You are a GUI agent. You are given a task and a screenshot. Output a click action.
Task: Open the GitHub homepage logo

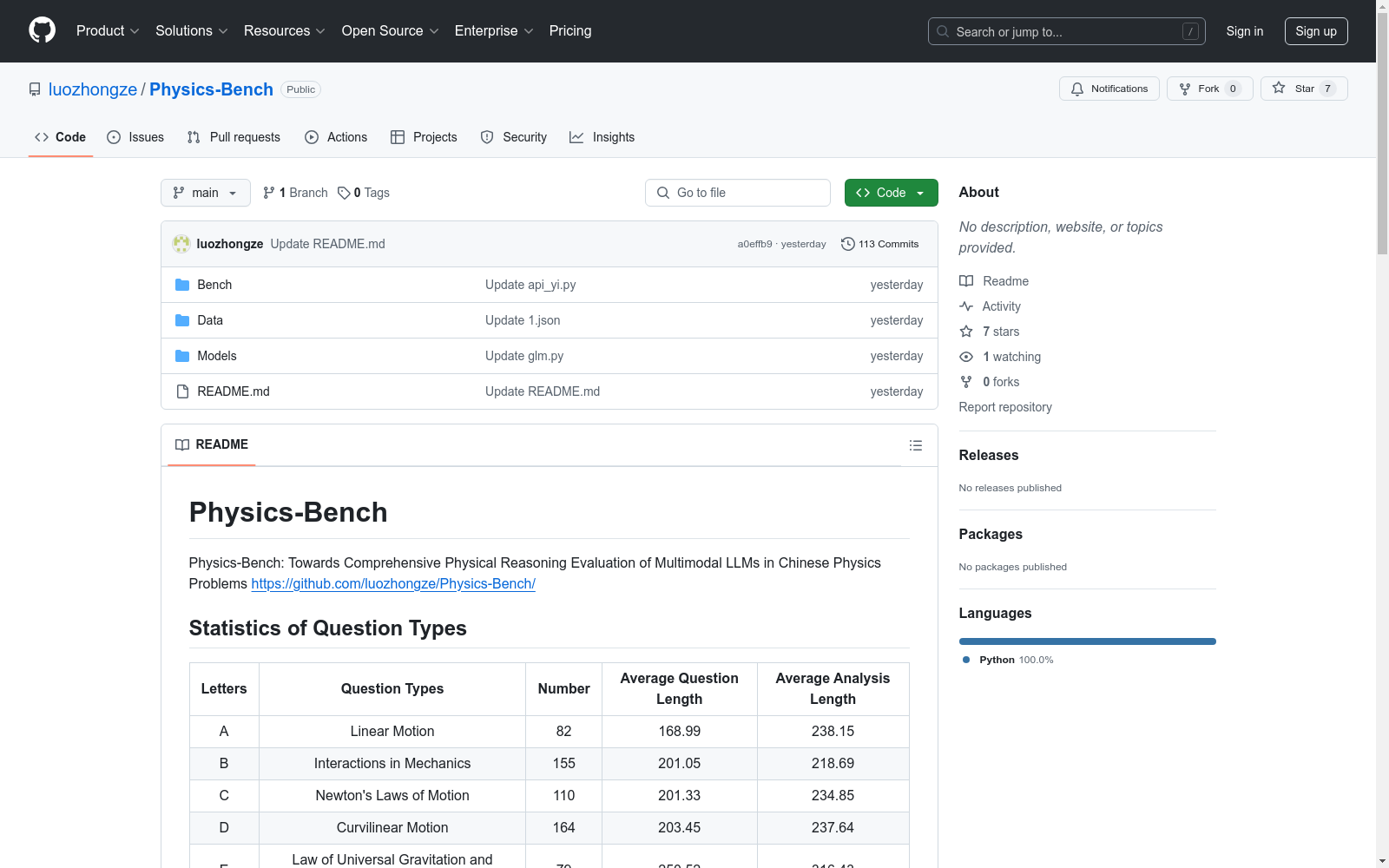[42, 30]
